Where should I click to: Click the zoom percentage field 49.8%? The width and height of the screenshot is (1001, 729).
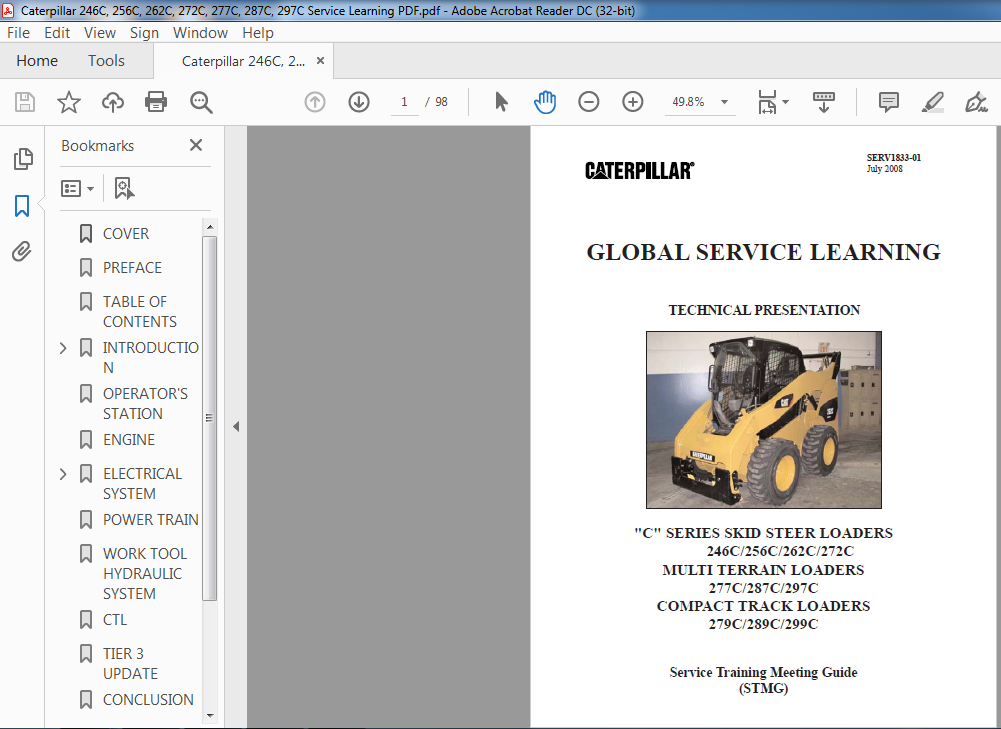pos(689,102)
